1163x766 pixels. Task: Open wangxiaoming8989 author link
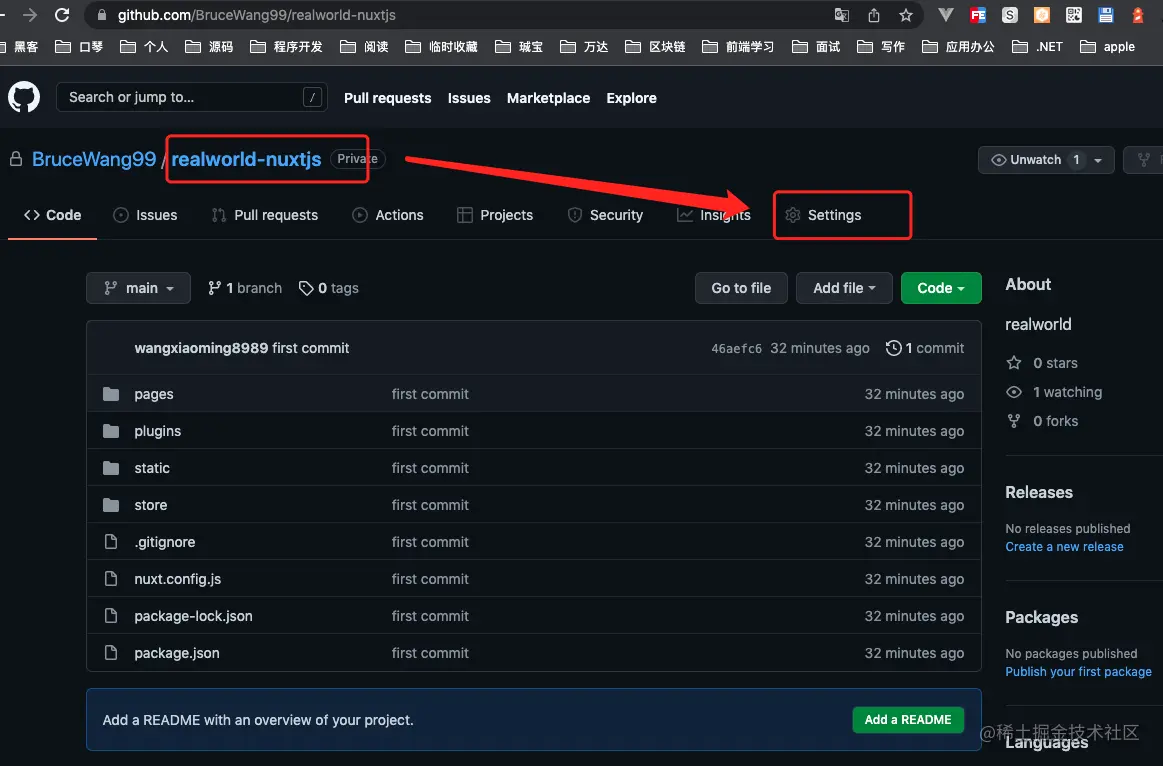click(x=201, y=348)
